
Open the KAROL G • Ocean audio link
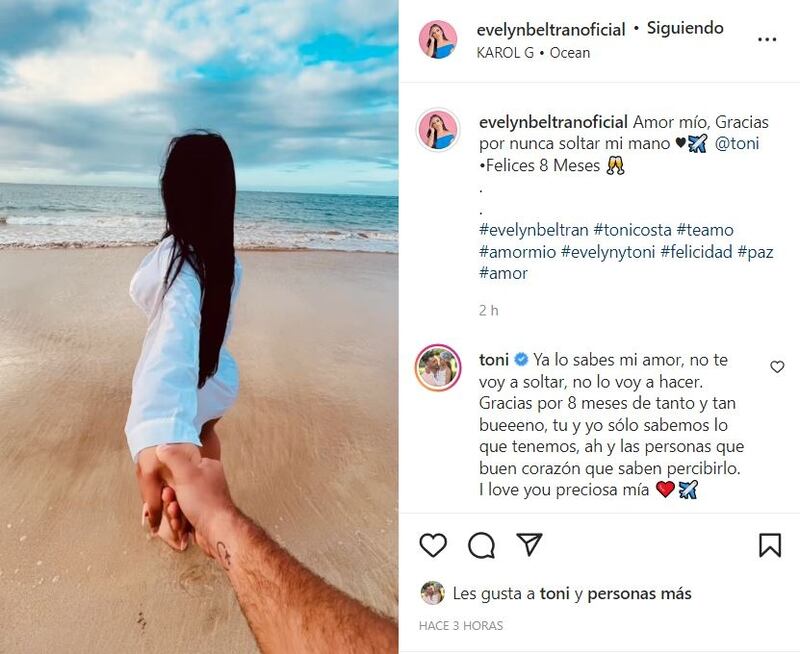point(533,53)
